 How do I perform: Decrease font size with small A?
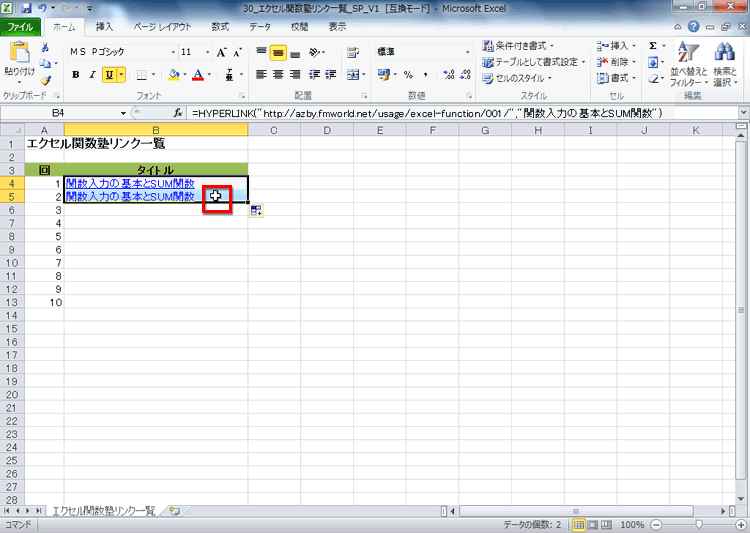pos(237,52)
